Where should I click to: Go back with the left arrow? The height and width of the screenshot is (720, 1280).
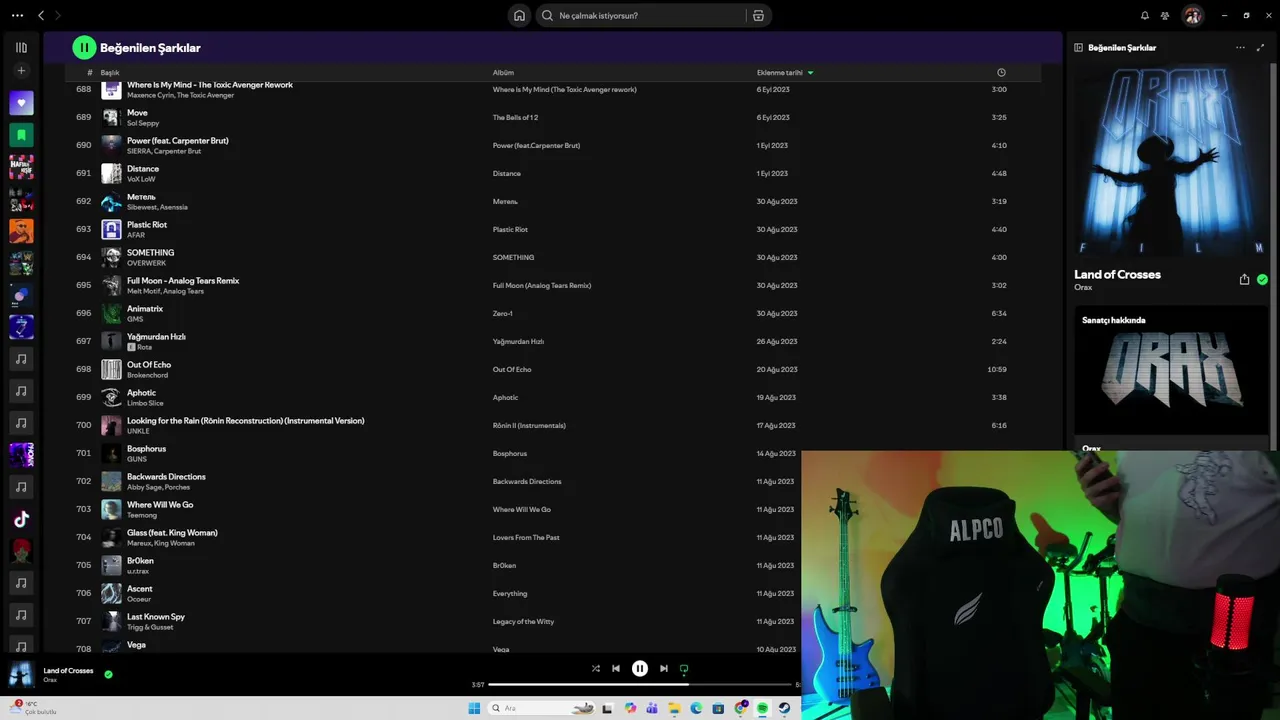click(41, 15)
